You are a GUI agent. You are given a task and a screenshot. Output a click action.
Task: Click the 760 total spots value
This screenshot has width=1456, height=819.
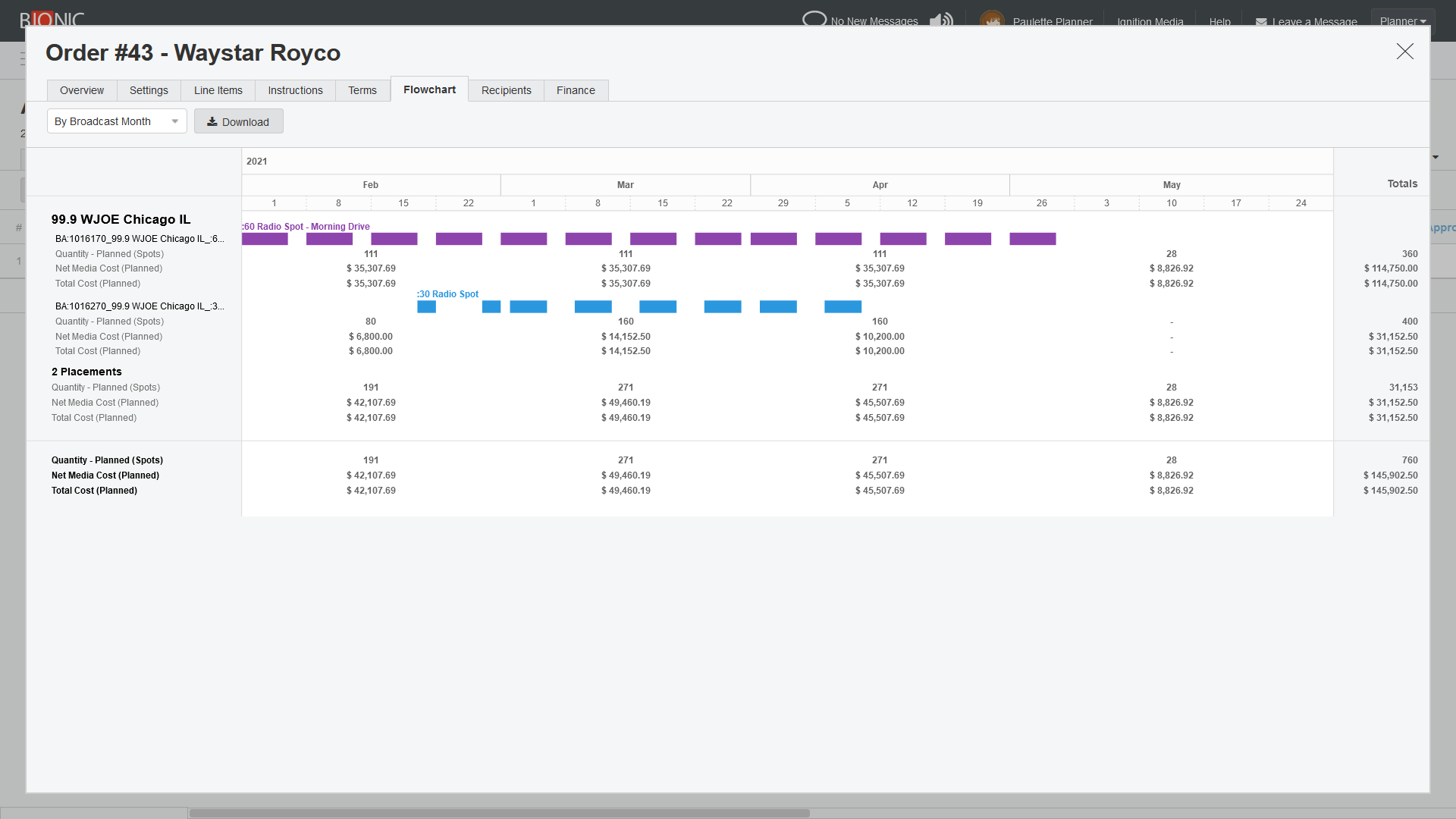click(1410, 460)
